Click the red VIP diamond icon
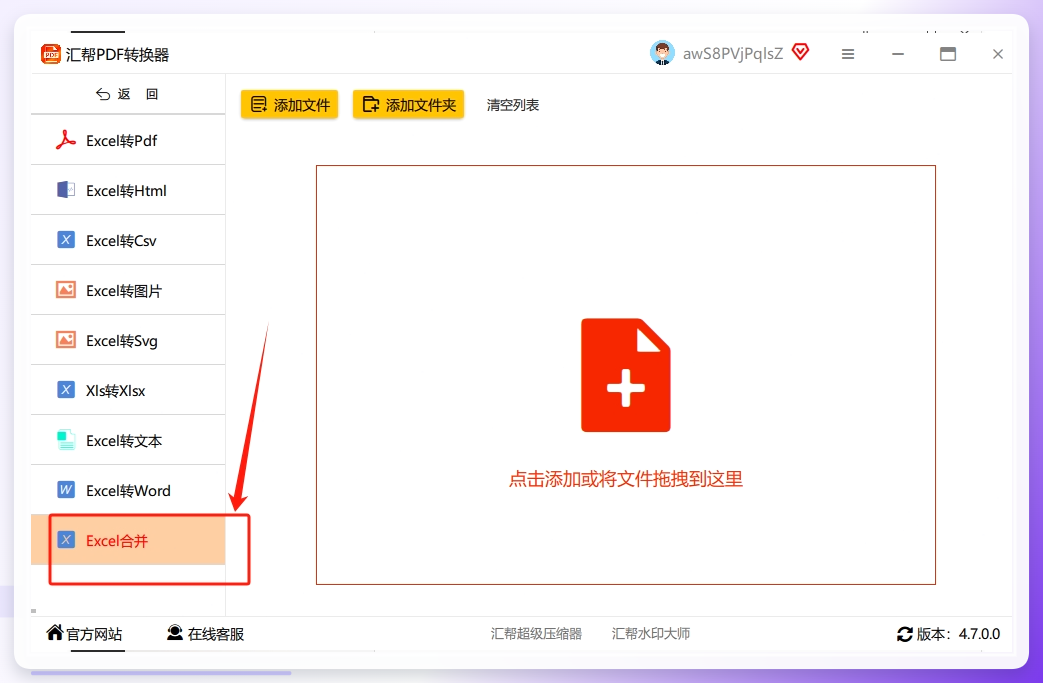This screenshot has width=1043, height=683. point(800,52)
